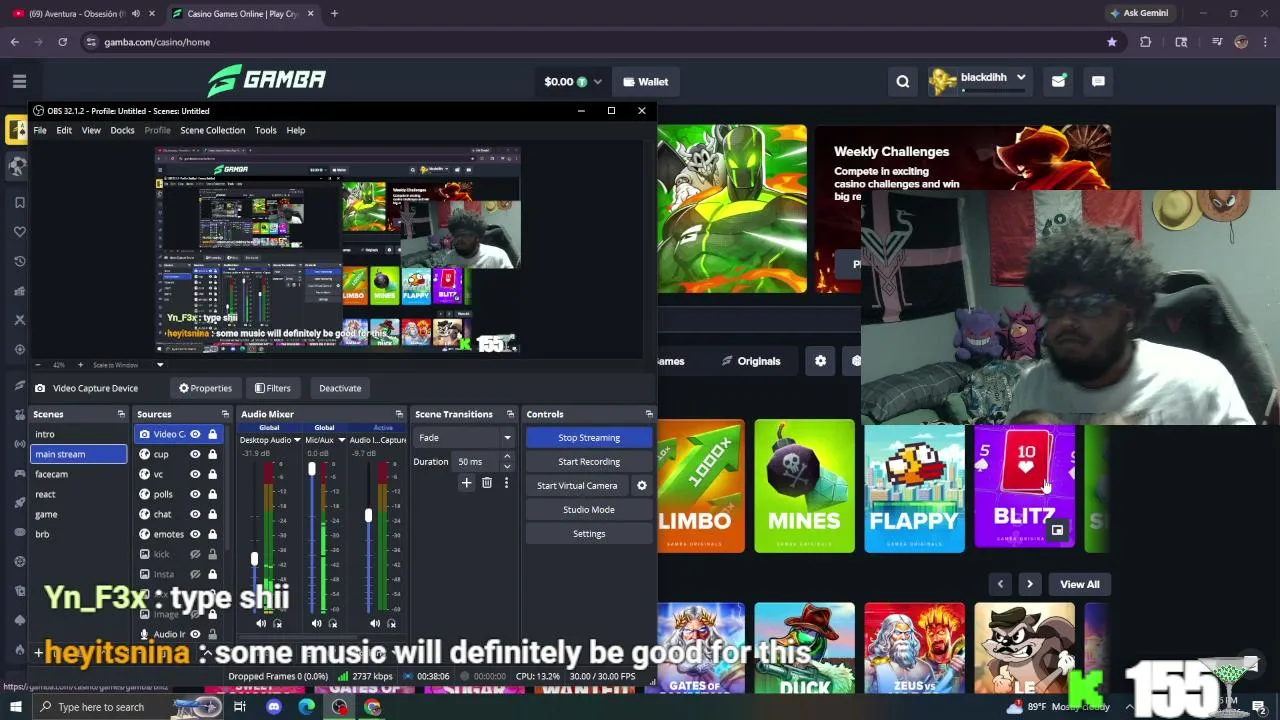Adjust the Audio Input Capture volume slider
Viewport: 1280px width, 720px height.
368,515
